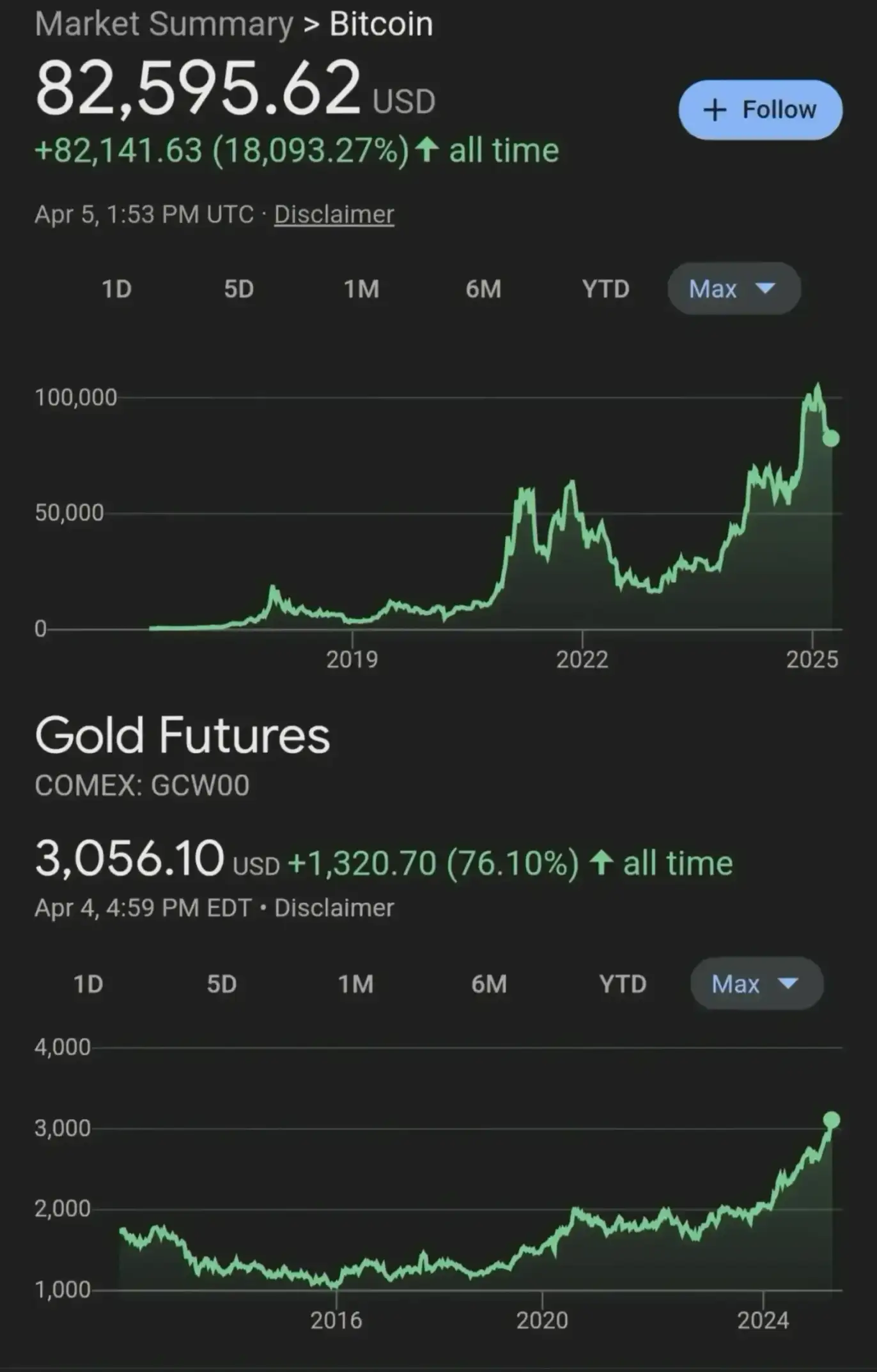This screenshot has width=877, height=1372.
Task: Click Gold Futures' green all-time up arrow
Action: pyautogui.click(x=601, y=863)
